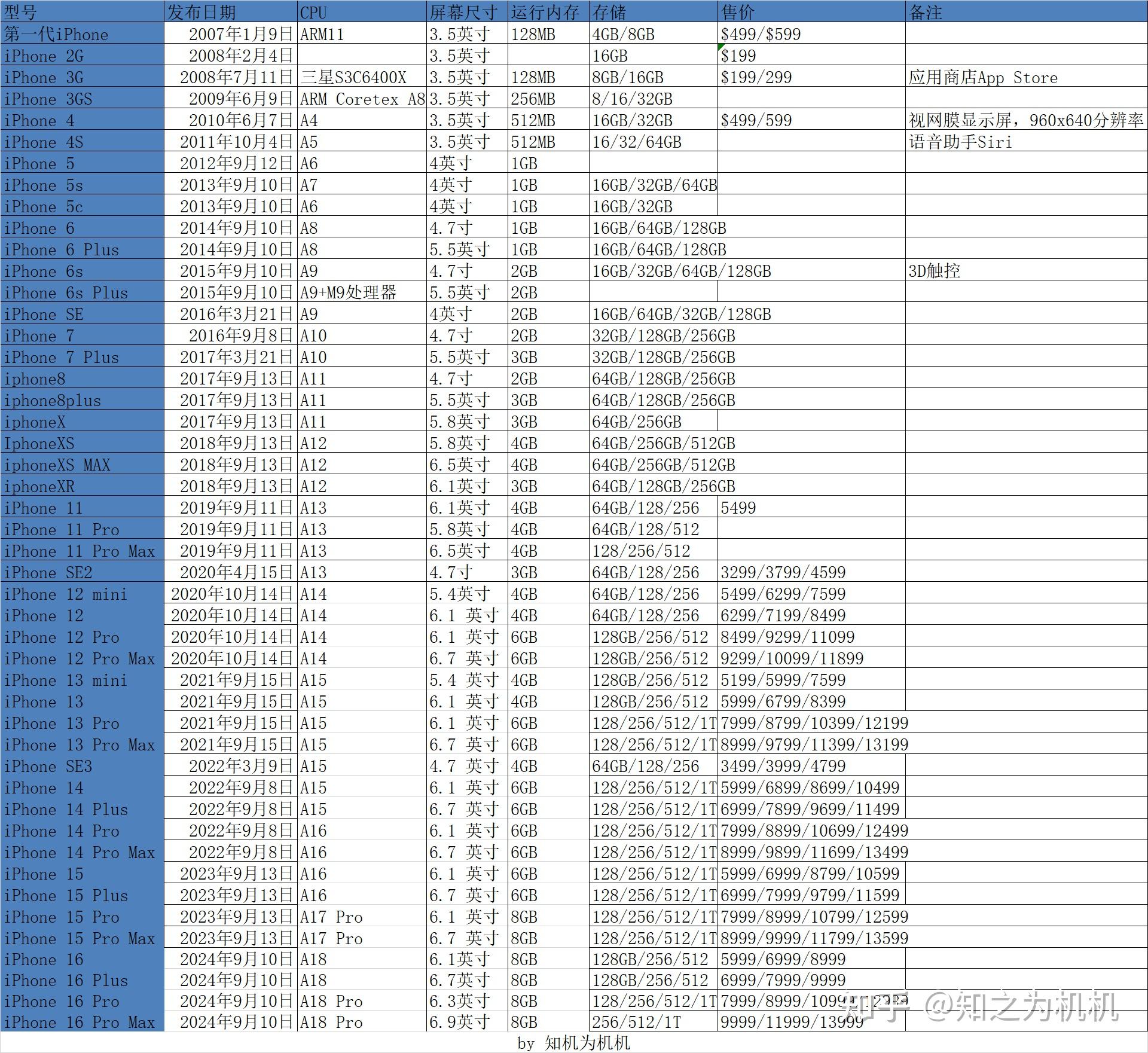The width and height of the screenshot is (1148, 1053).
Task: Select the date cell 2020年4月15日
Action: [x=231, y=572]
